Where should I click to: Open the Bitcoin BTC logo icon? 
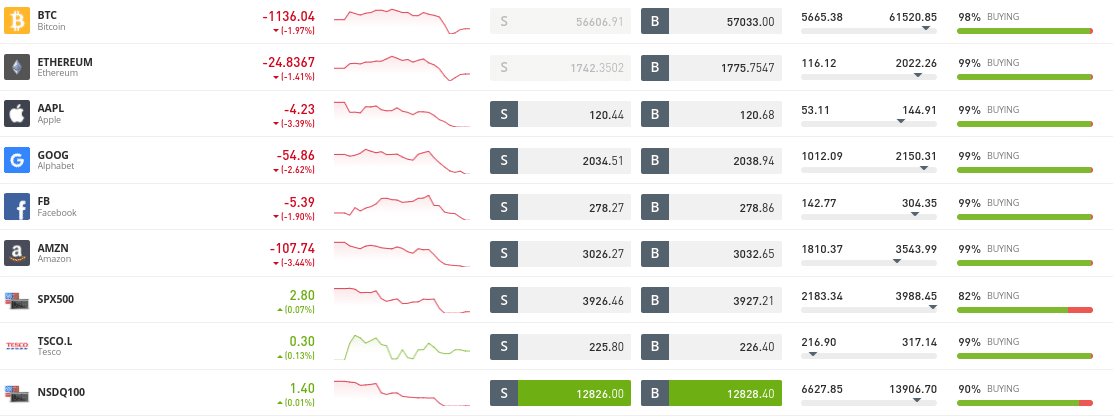(17, 21)
